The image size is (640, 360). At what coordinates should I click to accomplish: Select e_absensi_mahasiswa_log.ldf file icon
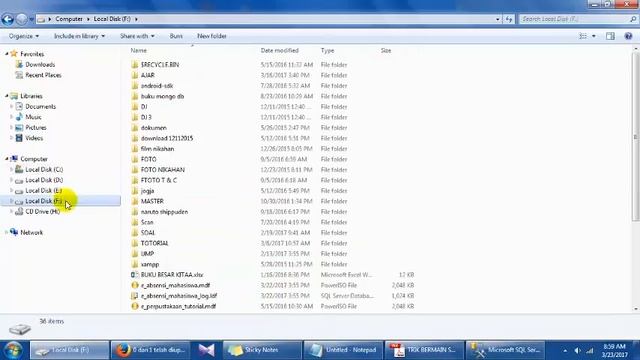(135, 296)
